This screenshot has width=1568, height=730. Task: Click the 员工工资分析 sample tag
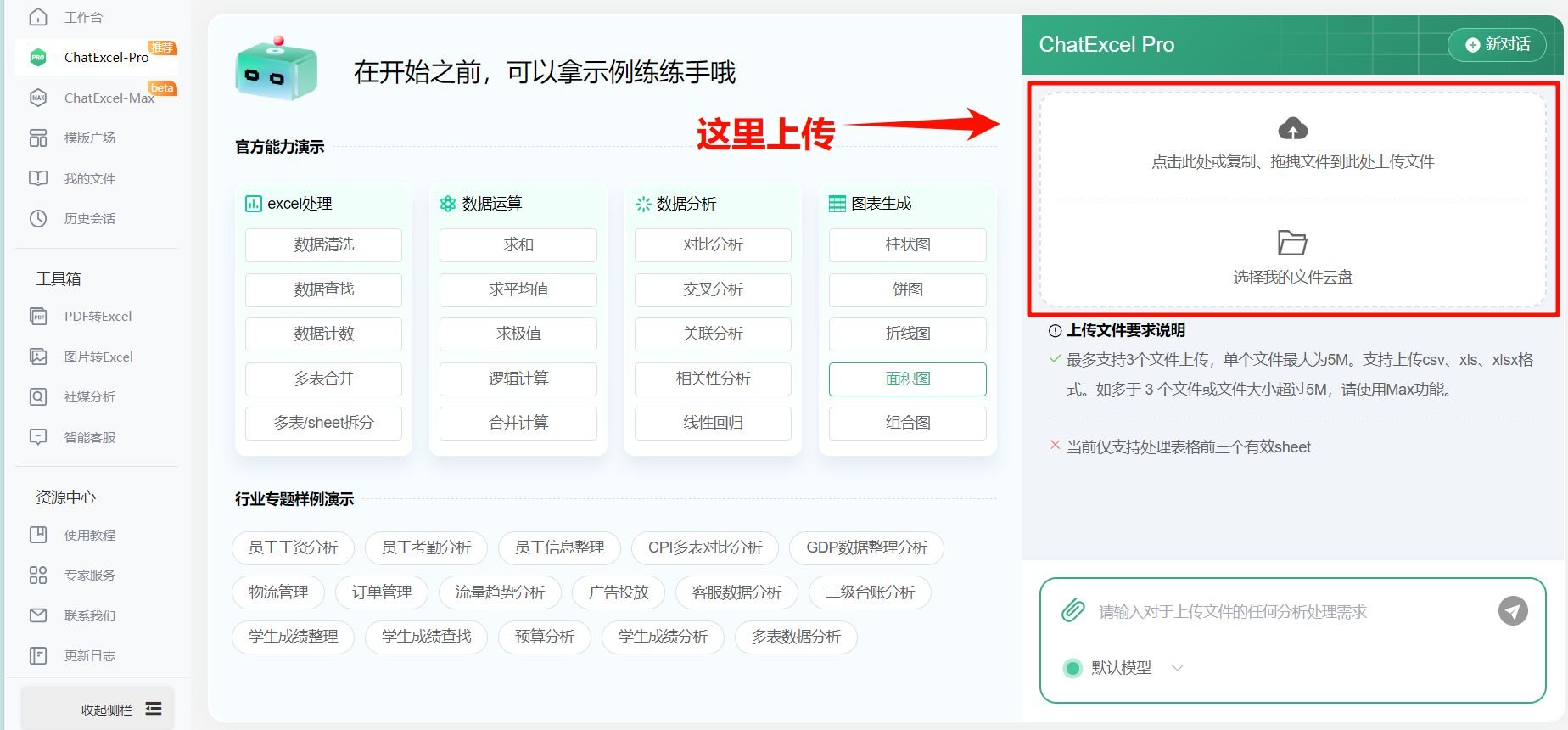[x=293, y=547]
